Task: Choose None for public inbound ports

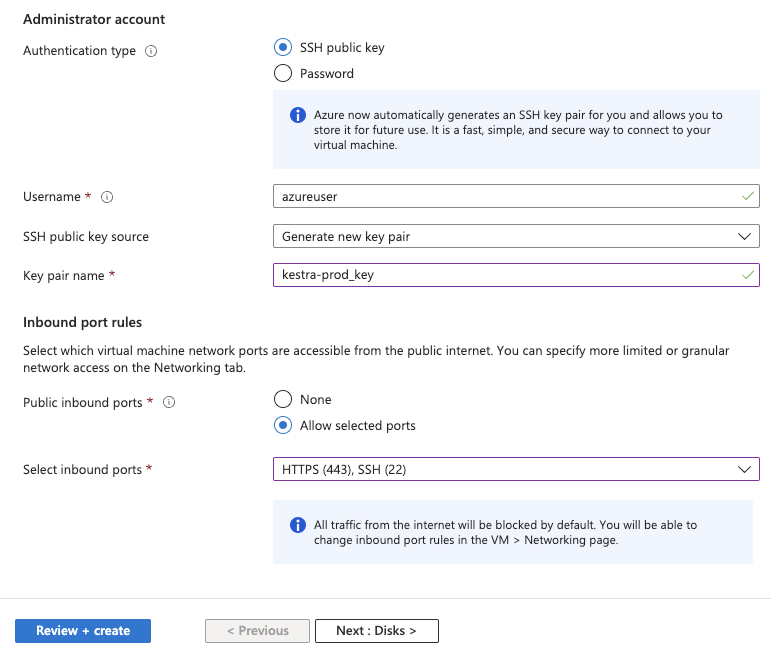Action: pyautogui.click(x=283, y=399)
